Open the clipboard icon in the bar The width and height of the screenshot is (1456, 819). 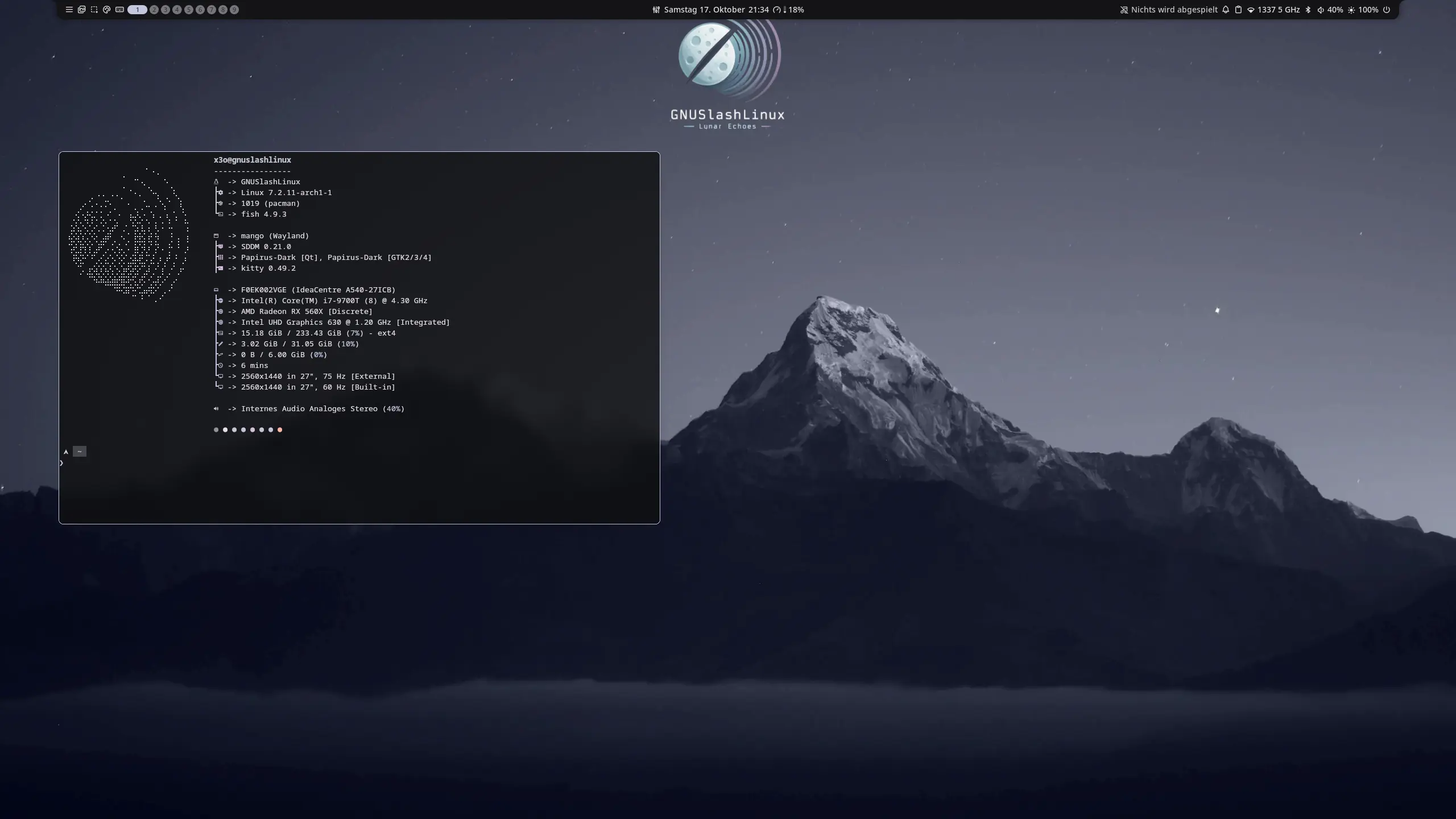coord(1238,10)
